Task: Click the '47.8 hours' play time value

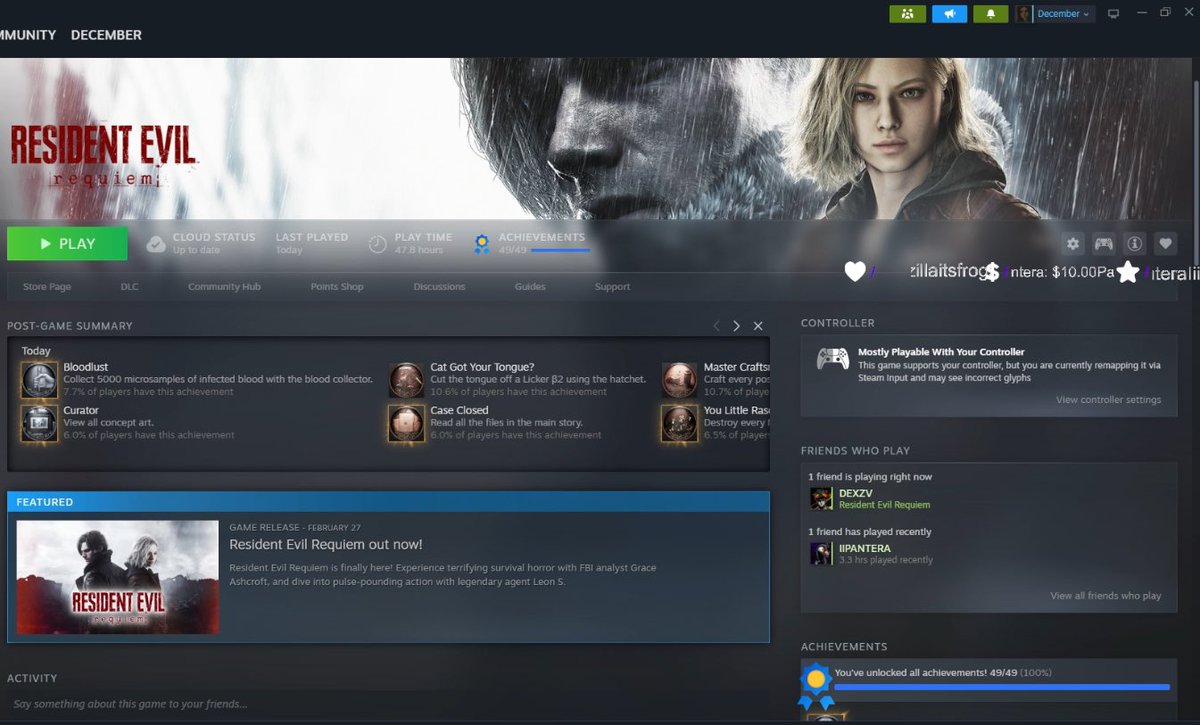Action: pos(418,250)
